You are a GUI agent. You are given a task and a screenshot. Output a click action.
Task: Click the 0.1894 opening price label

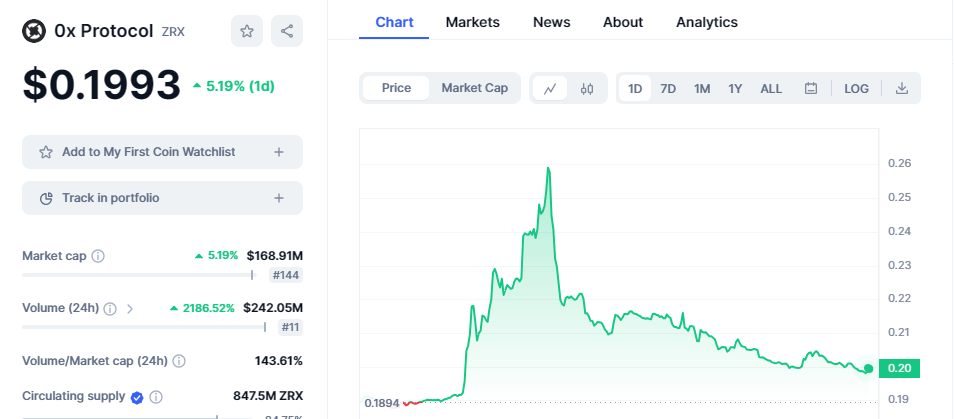coord(381,403)
